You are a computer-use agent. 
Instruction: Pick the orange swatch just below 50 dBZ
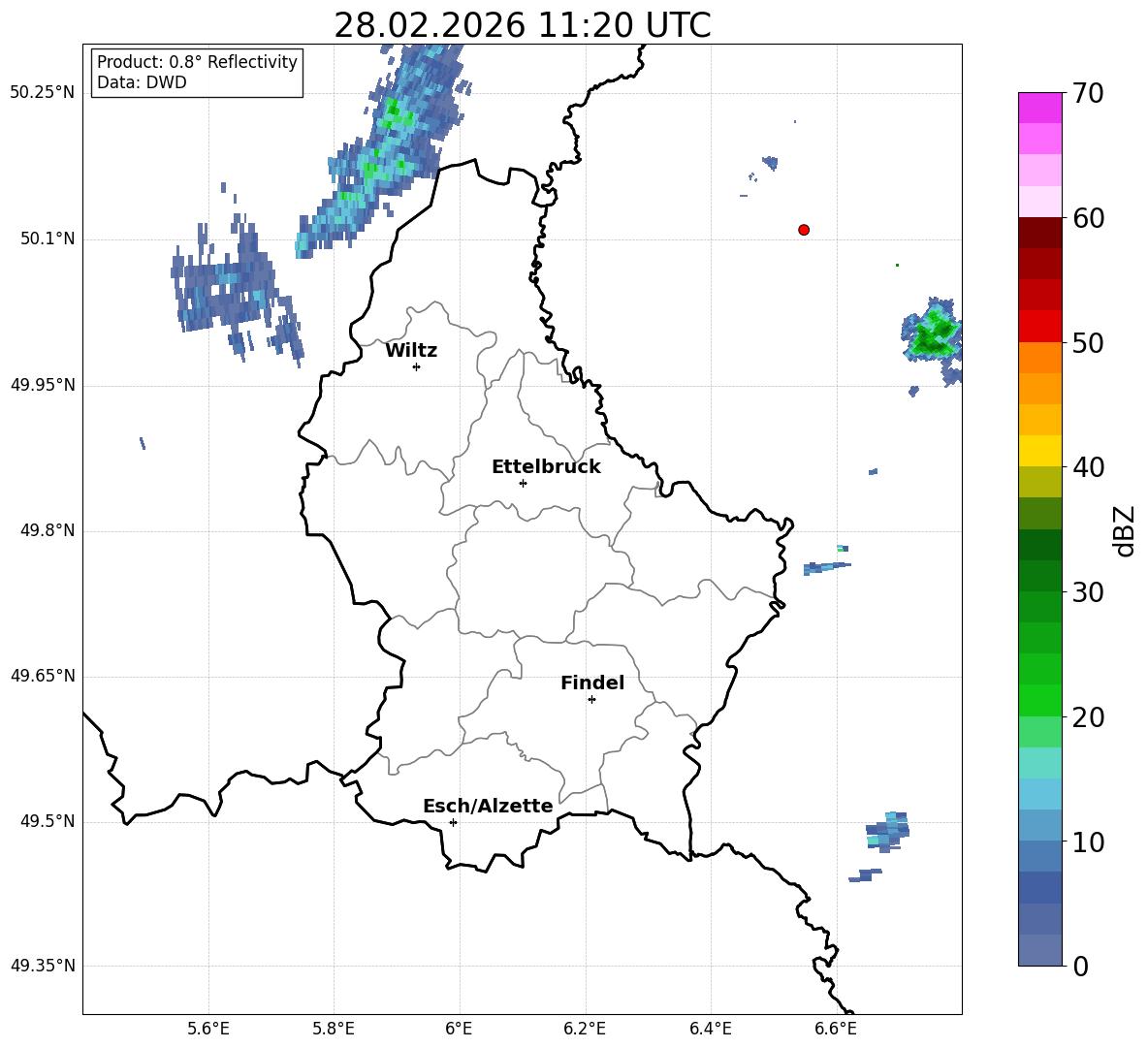1039,358
